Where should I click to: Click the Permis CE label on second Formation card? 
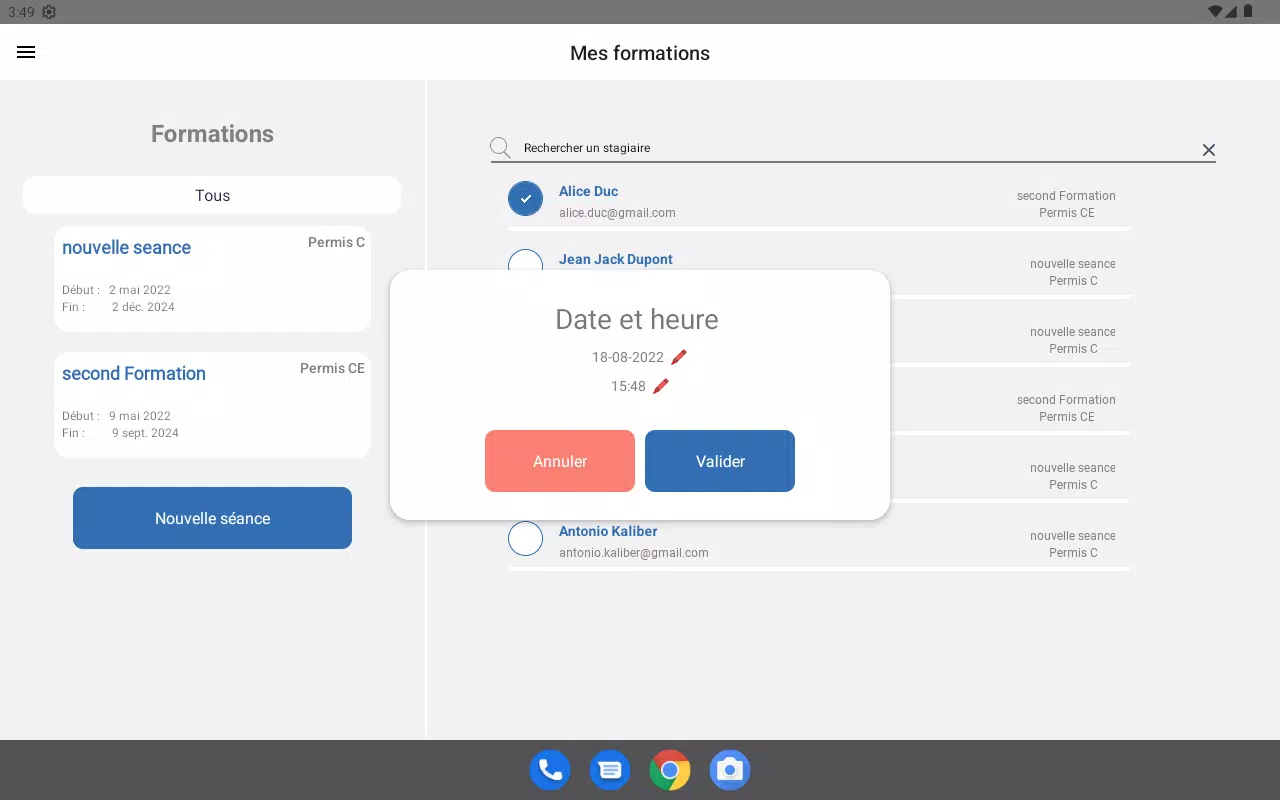pyautogui.click(x=332, y=368)
